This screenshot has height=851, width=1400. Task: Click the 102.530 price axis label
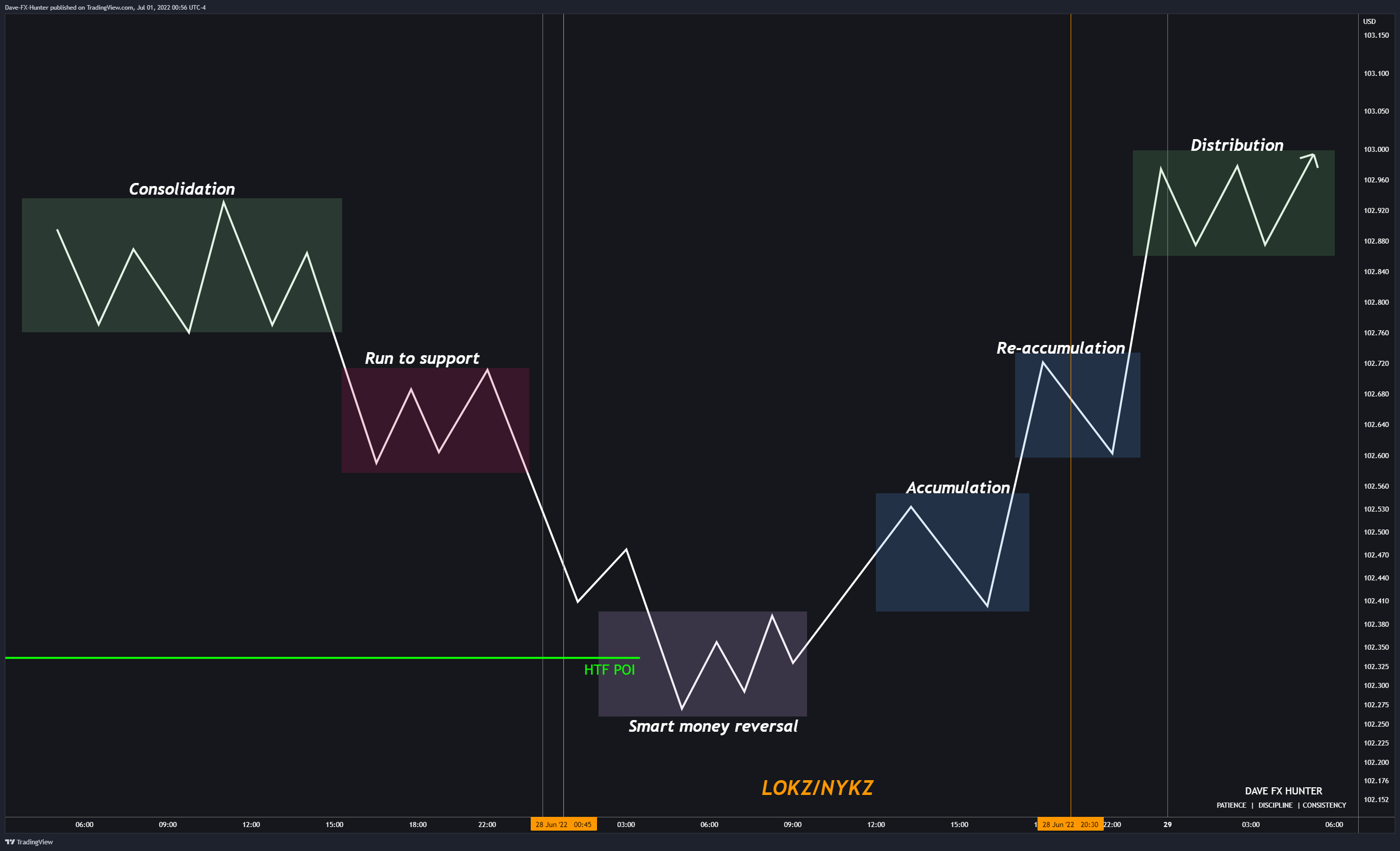[x=1376, y=509]
